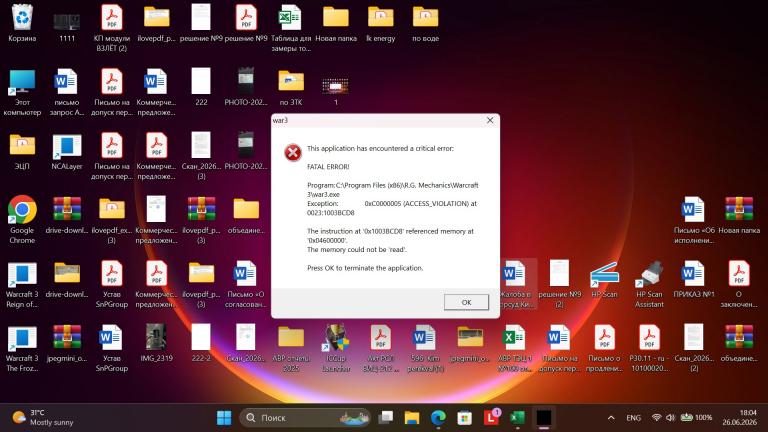Screen dimensions: 768x432
Task: Select the lk energy folder
Action: coord(381,23)
